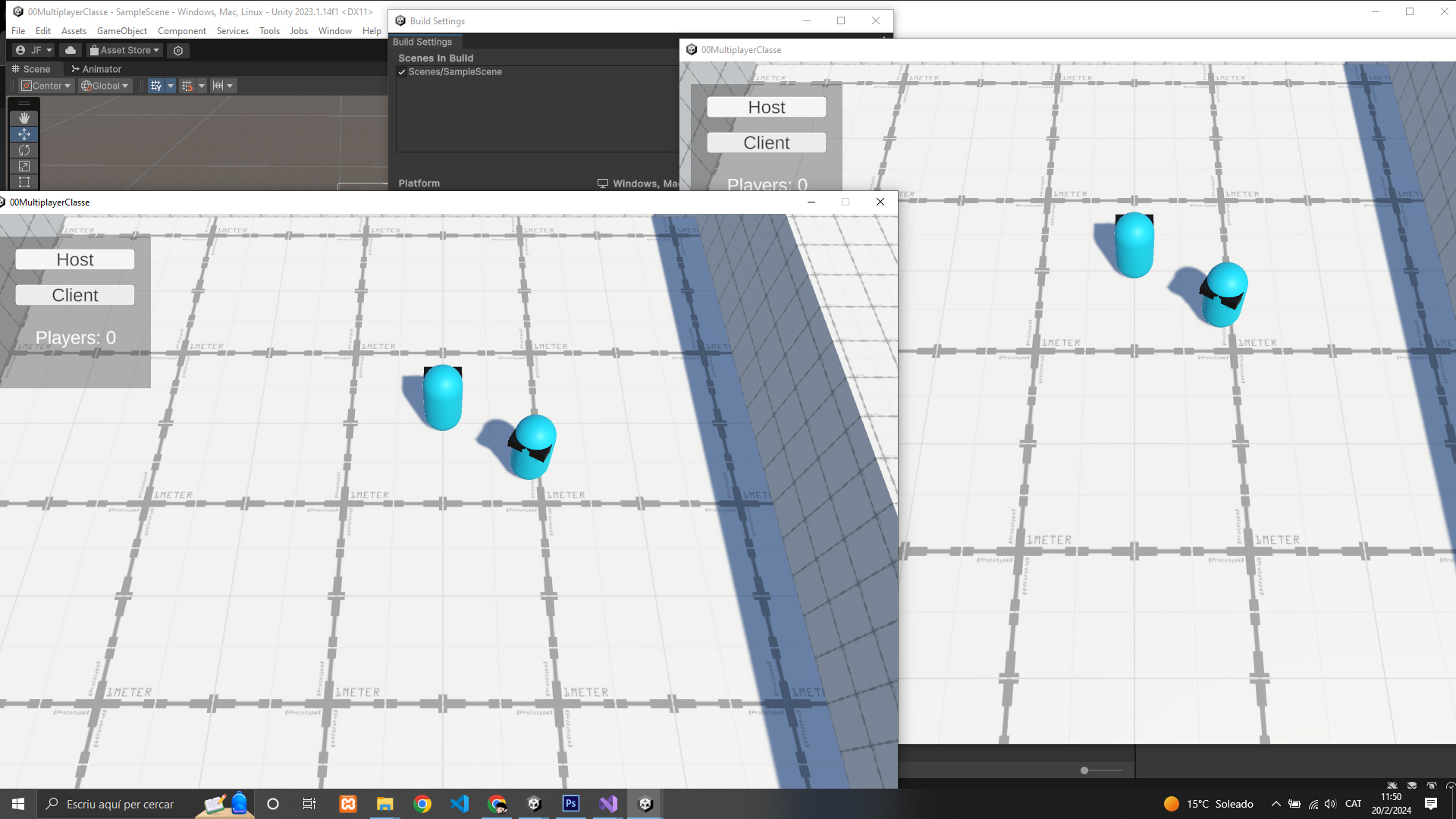The image size is (1456, 819).
Task: Expand the Asset Store dropdown
Action: pyautogui.click(x=125, y=50)
